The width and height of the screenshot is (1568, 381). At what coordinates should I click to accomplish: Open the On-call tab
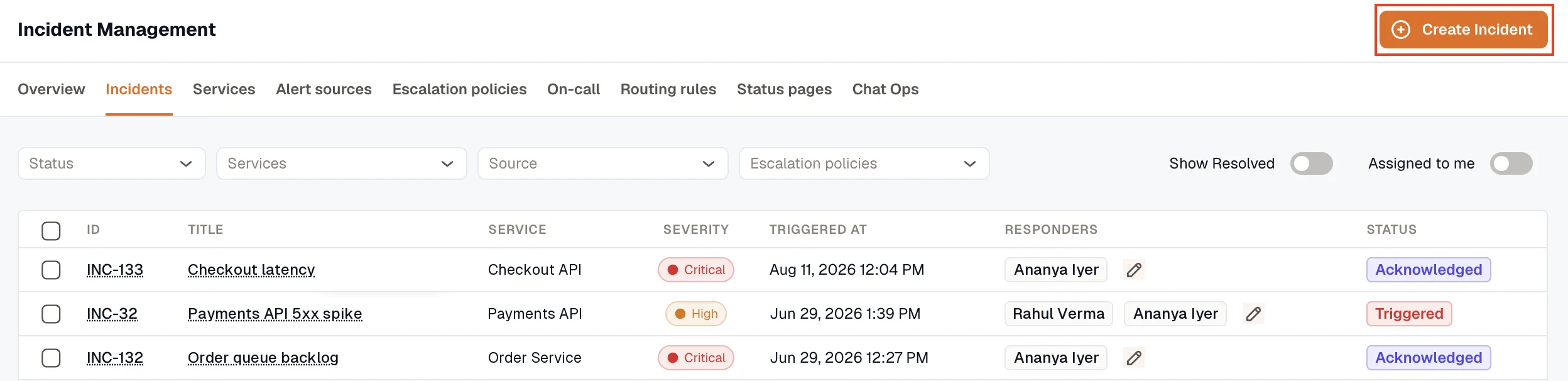click(x=574, y=89)
